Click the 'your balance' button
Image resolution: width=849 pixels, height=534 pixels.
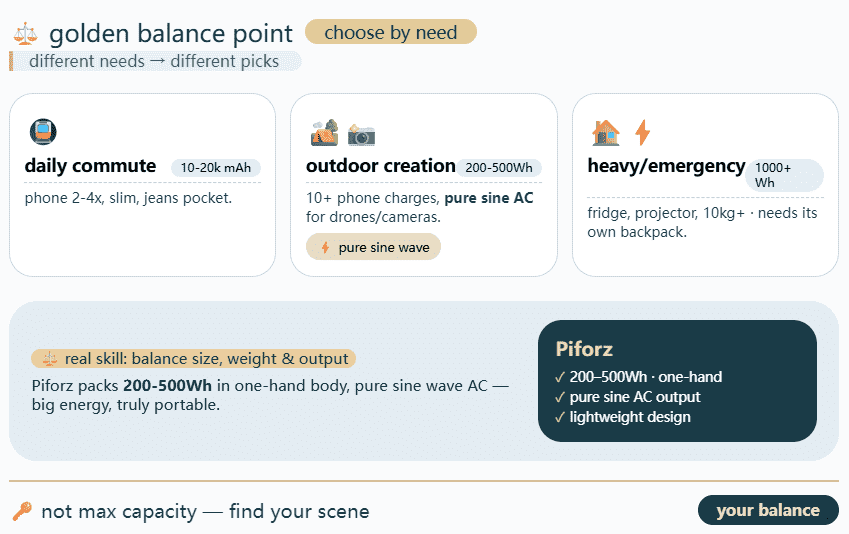click(x=767, y=510)
